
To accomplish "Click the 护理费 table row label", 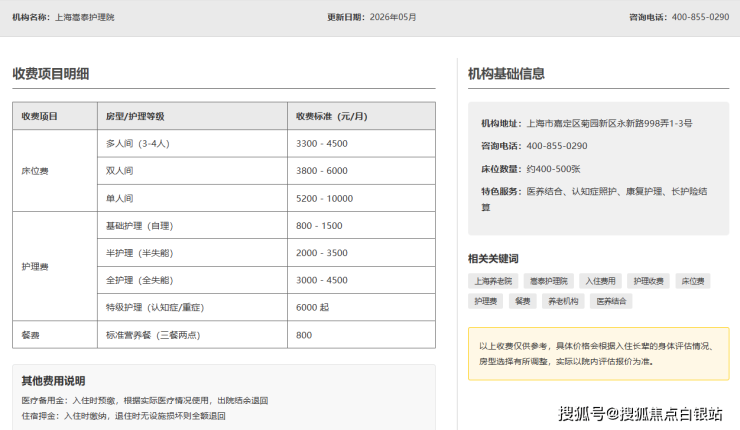I will pos(55,267).
